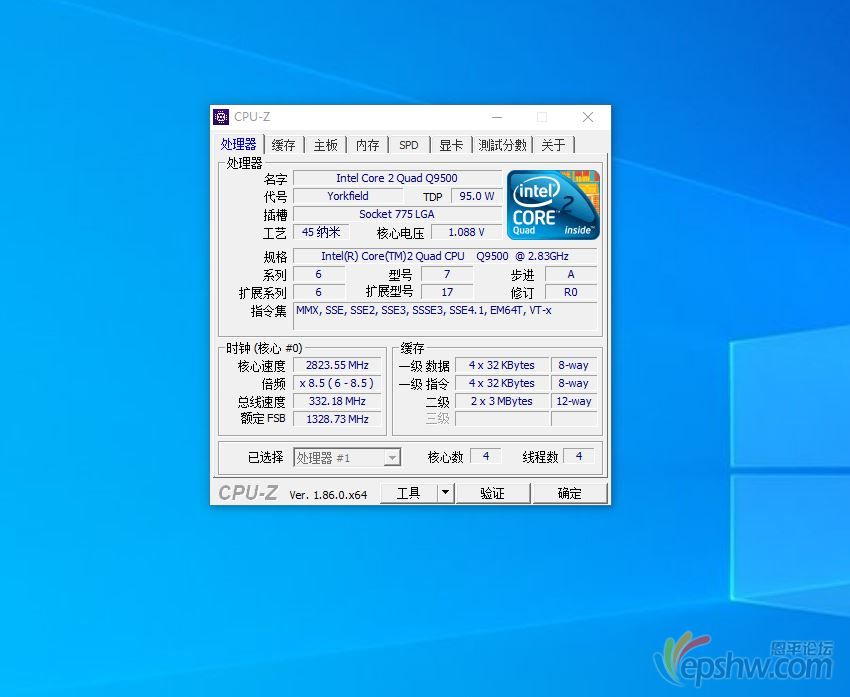Image resolution: width=850 pixels, height=697 pixels.
Task: Click the 核心数 value field
Action: tap(486, 456)
